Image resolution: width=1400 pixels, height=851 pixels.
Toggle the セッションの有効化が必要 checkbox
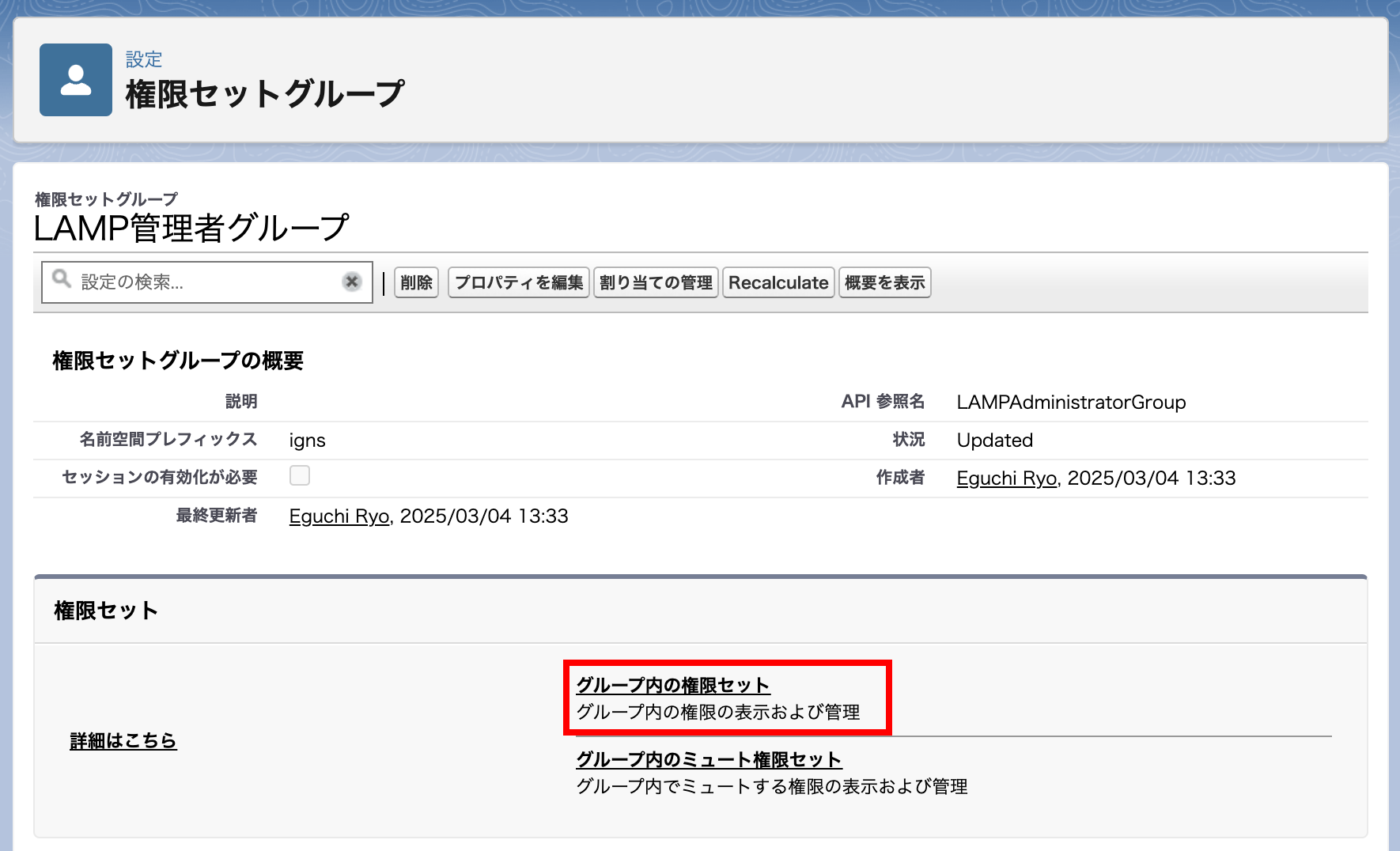300,475
